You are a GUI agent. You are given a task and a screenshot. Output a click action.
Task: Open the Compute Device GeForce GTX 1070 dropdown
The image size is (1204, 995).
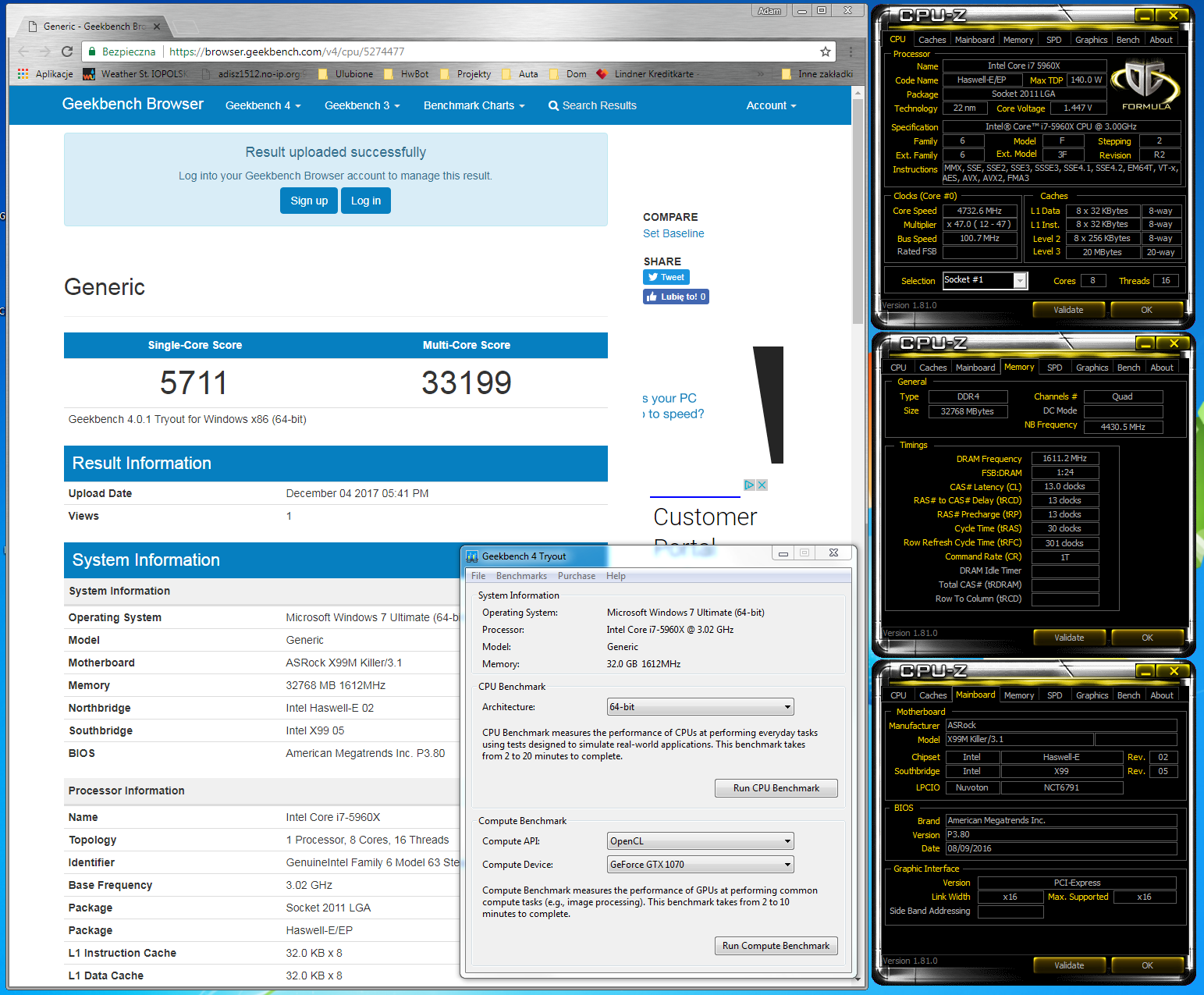click(x=700, y=864)
